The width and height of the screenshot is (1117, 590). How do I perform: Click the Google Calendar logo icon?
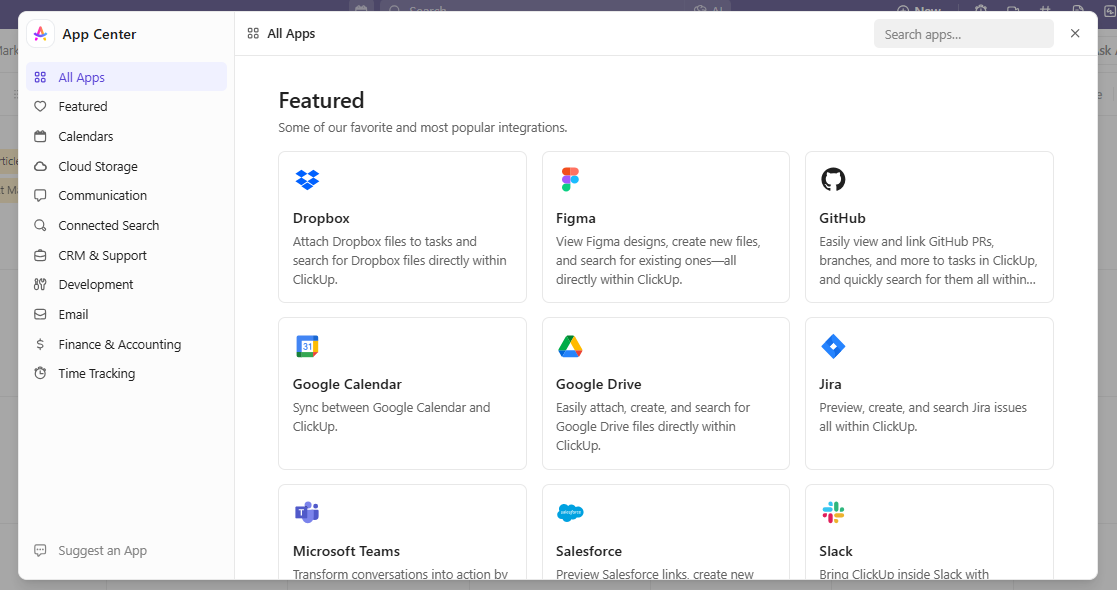(x=307, y=346)
